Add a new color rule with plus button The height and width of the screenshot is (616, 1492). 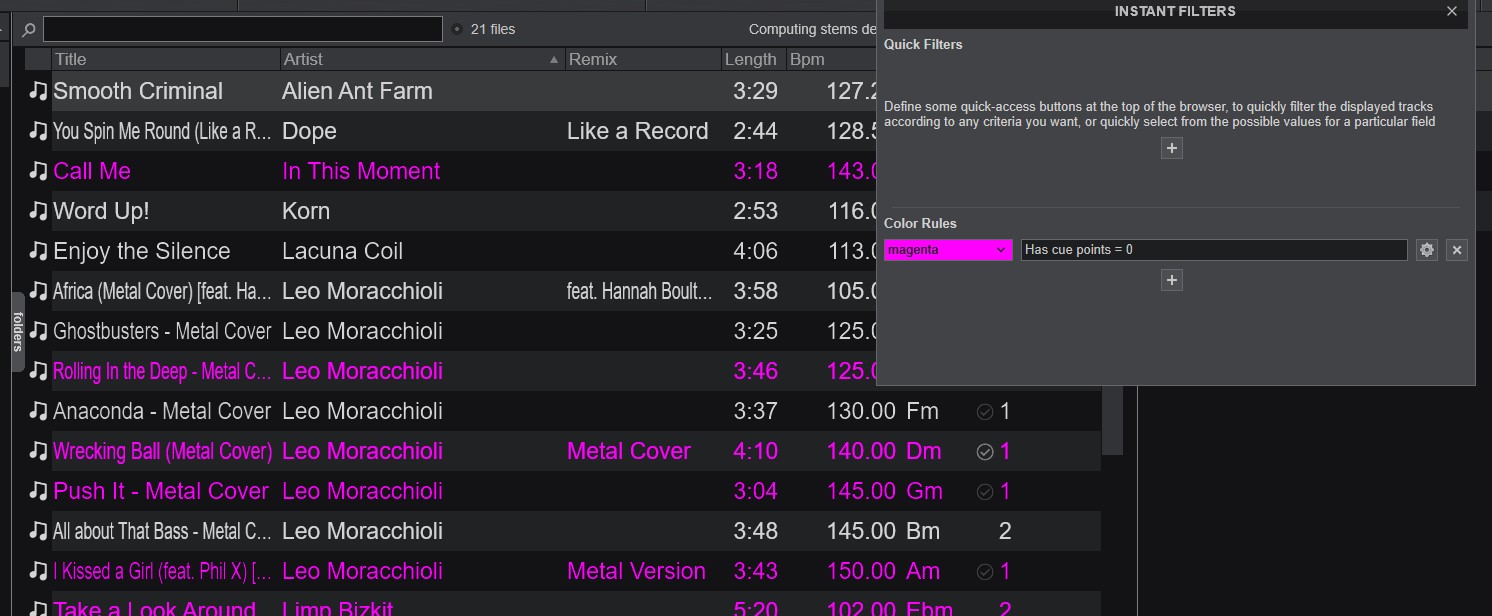(x=1172, y=280)
